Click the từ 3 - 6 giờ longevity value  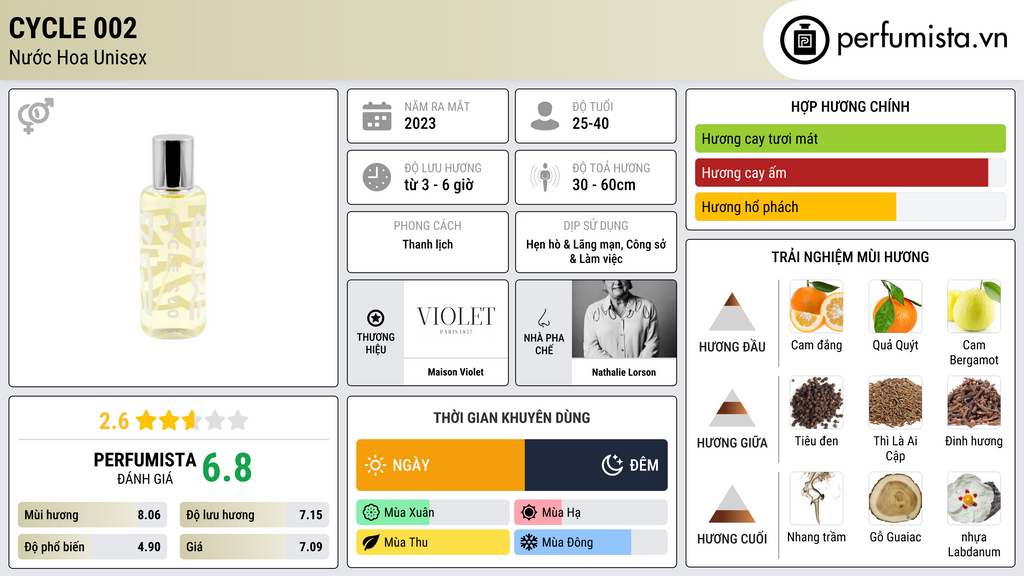pos(439,185)
